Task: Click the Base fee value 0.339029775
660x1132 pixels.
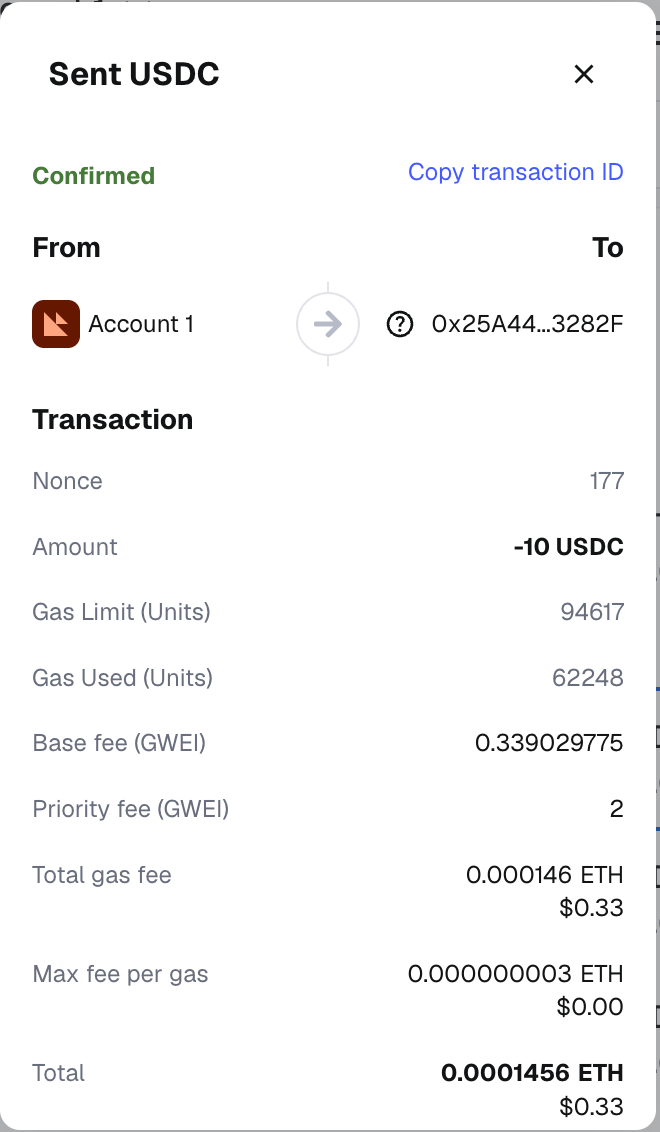Action: [549, 743]
